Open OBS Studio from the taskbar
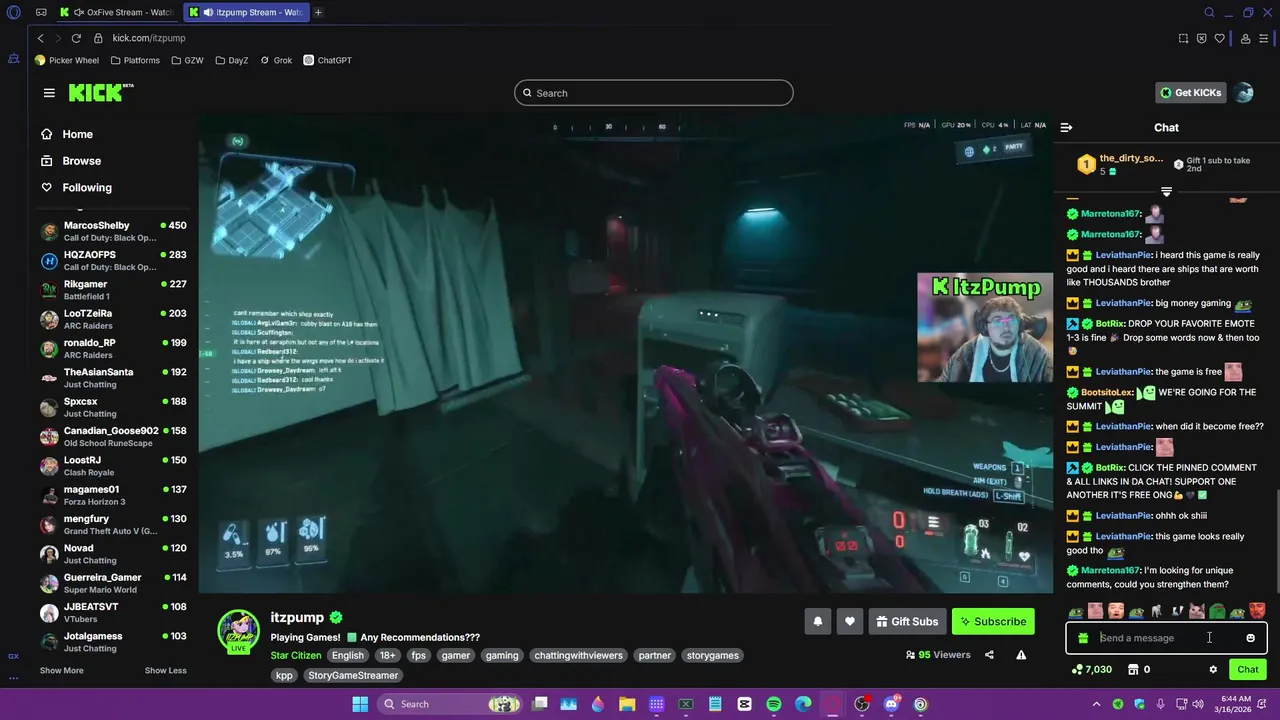Image resolution: width=1280 pixels, height=720 pixels. click(x=862, y=704)
